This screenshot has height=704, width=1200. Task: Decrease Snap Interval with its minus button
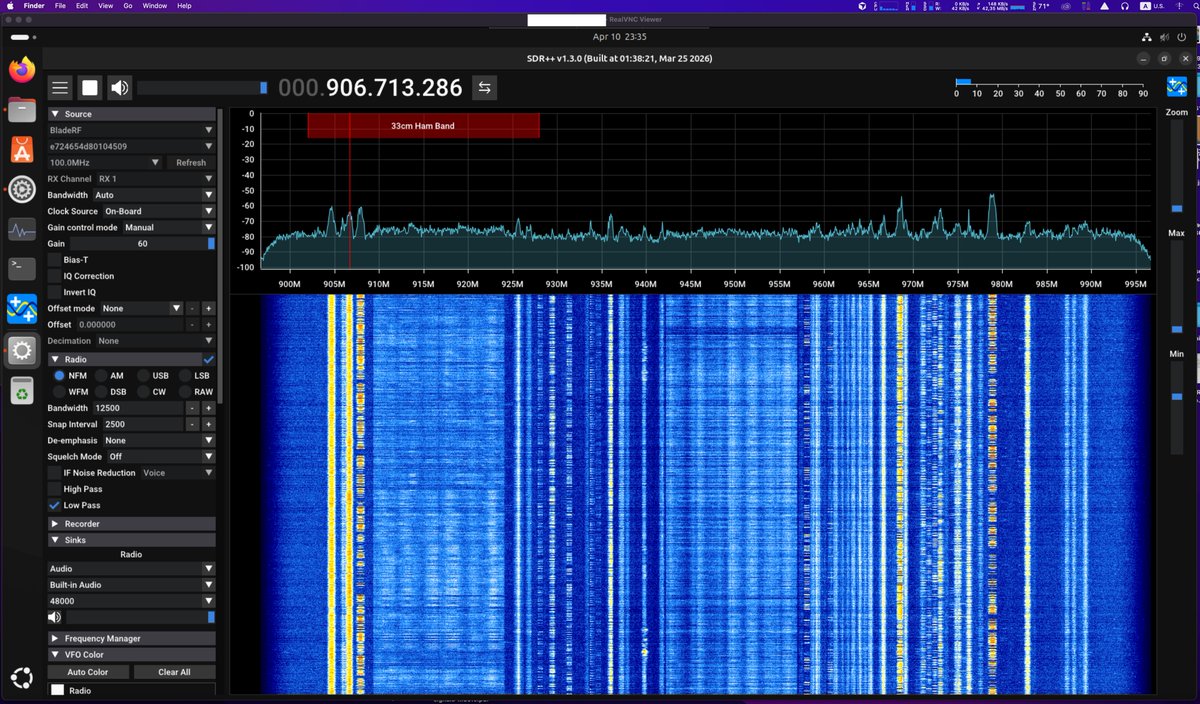[192, 424]
